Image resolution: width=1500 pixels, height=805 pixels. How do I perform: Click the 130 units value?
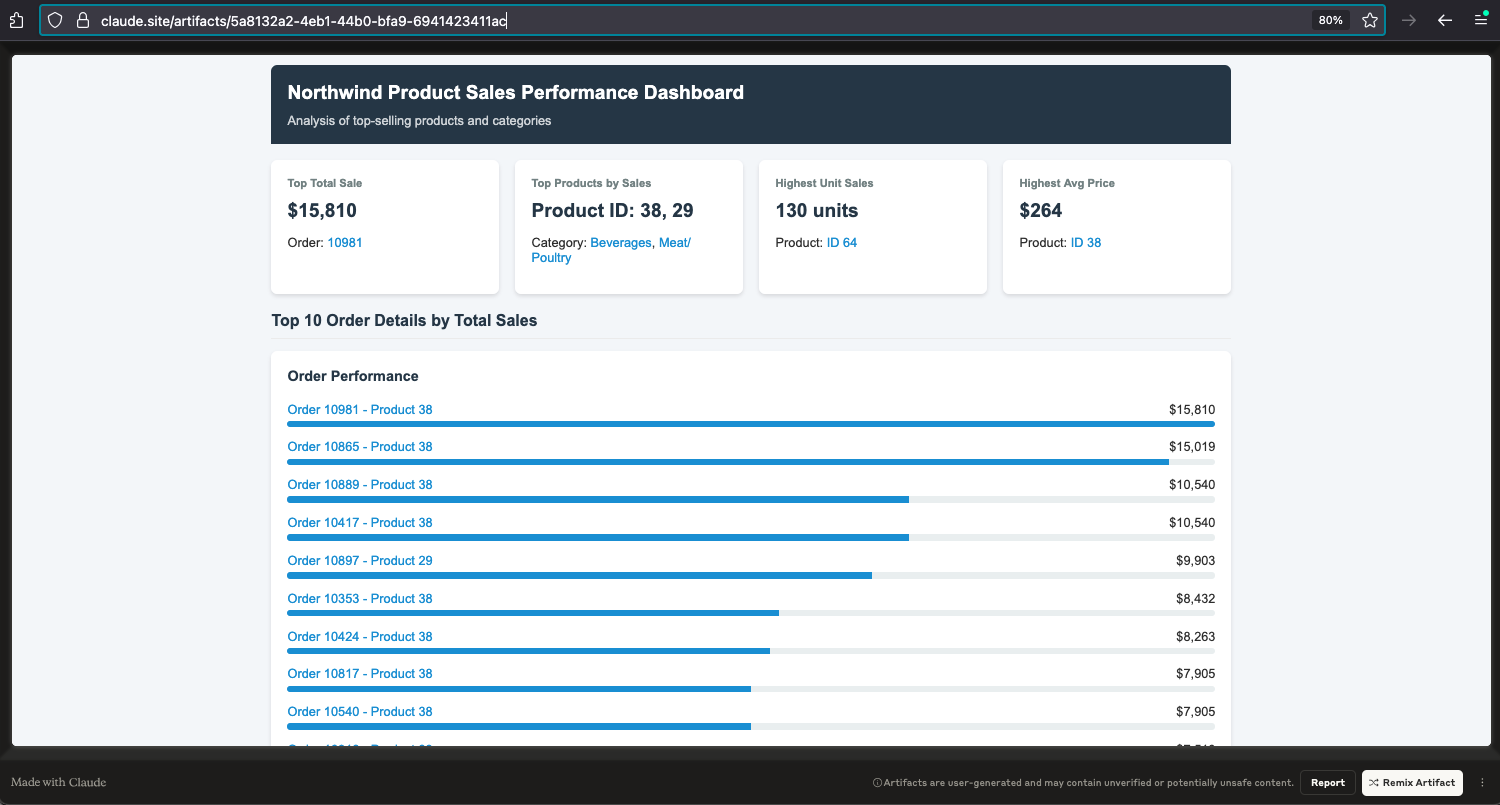[817, 211]
